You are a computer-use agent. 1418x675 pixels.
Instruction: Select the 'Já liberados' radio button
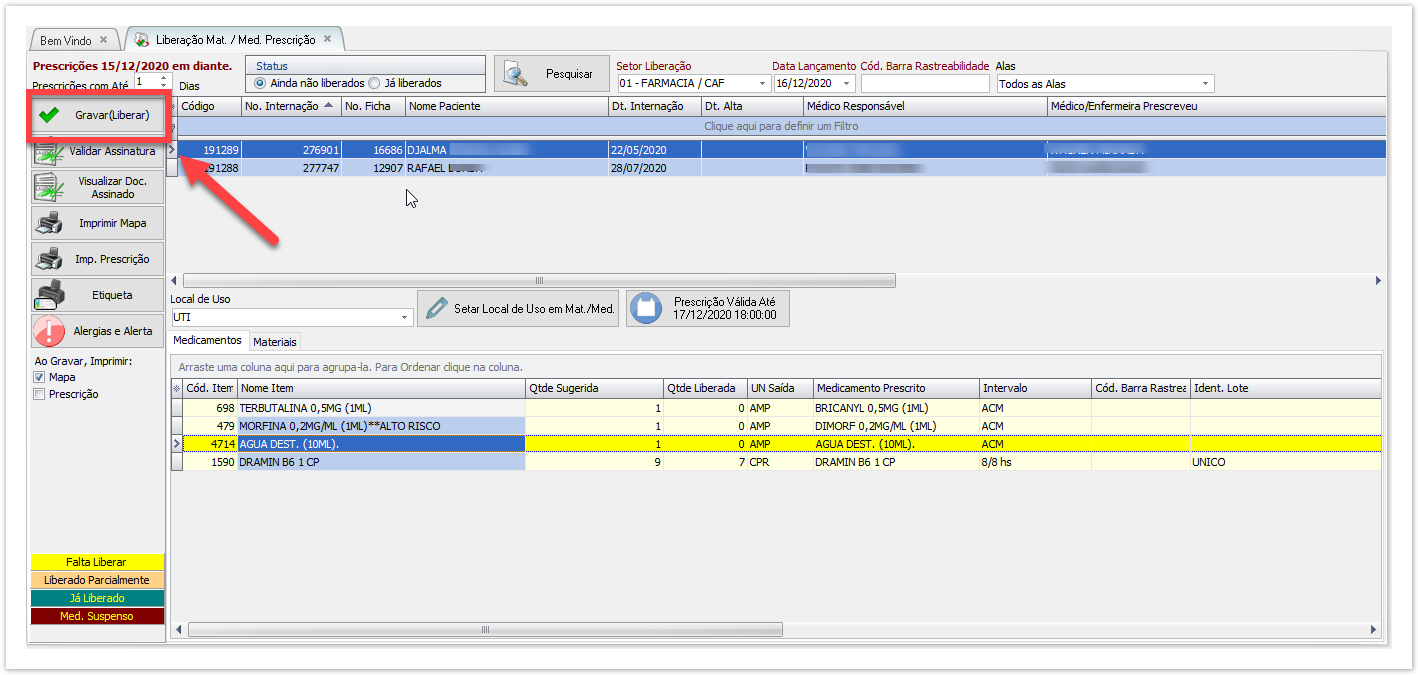click(374, 83)
